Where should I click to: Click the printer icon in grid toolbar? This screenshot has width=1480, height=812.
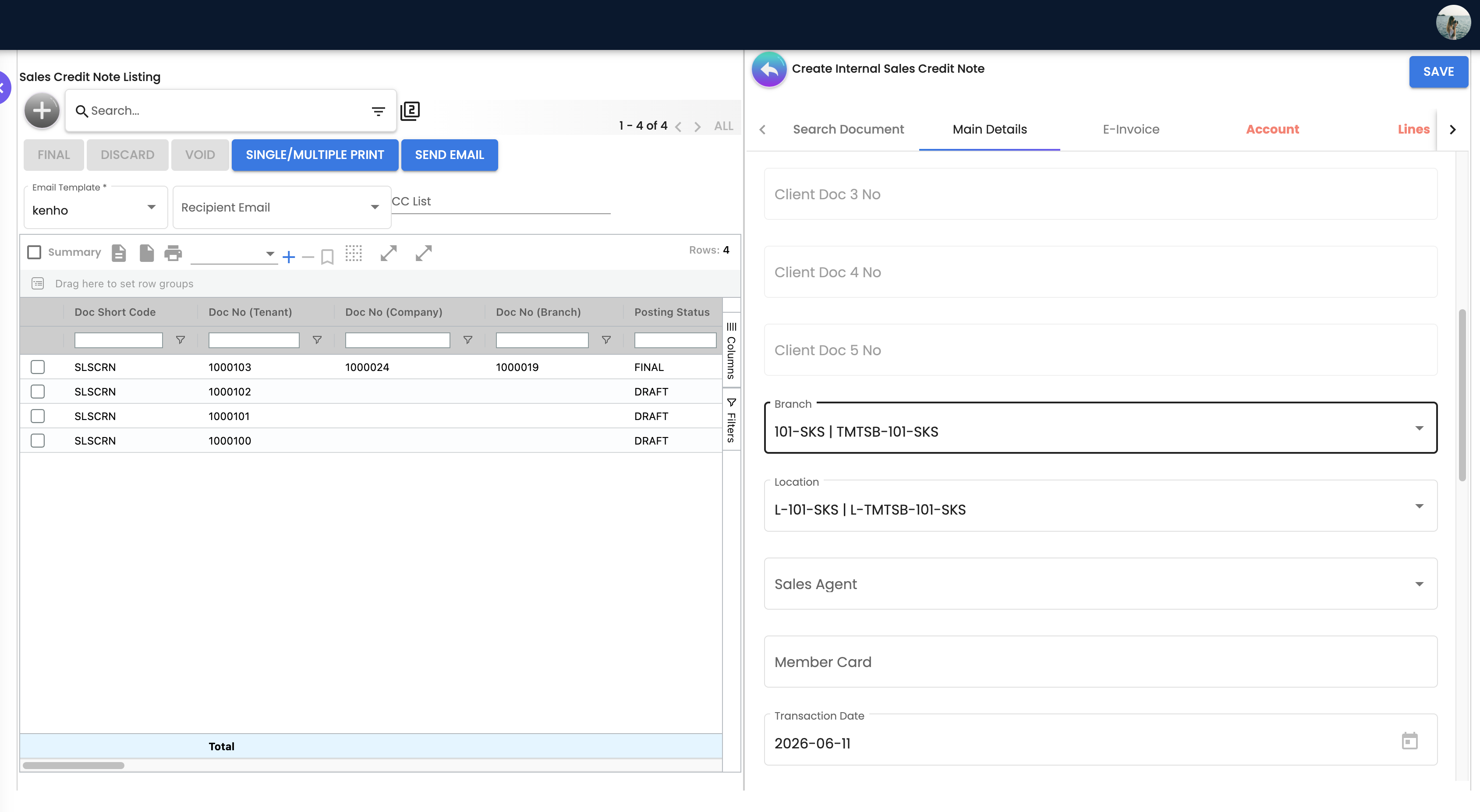[173, 253]
